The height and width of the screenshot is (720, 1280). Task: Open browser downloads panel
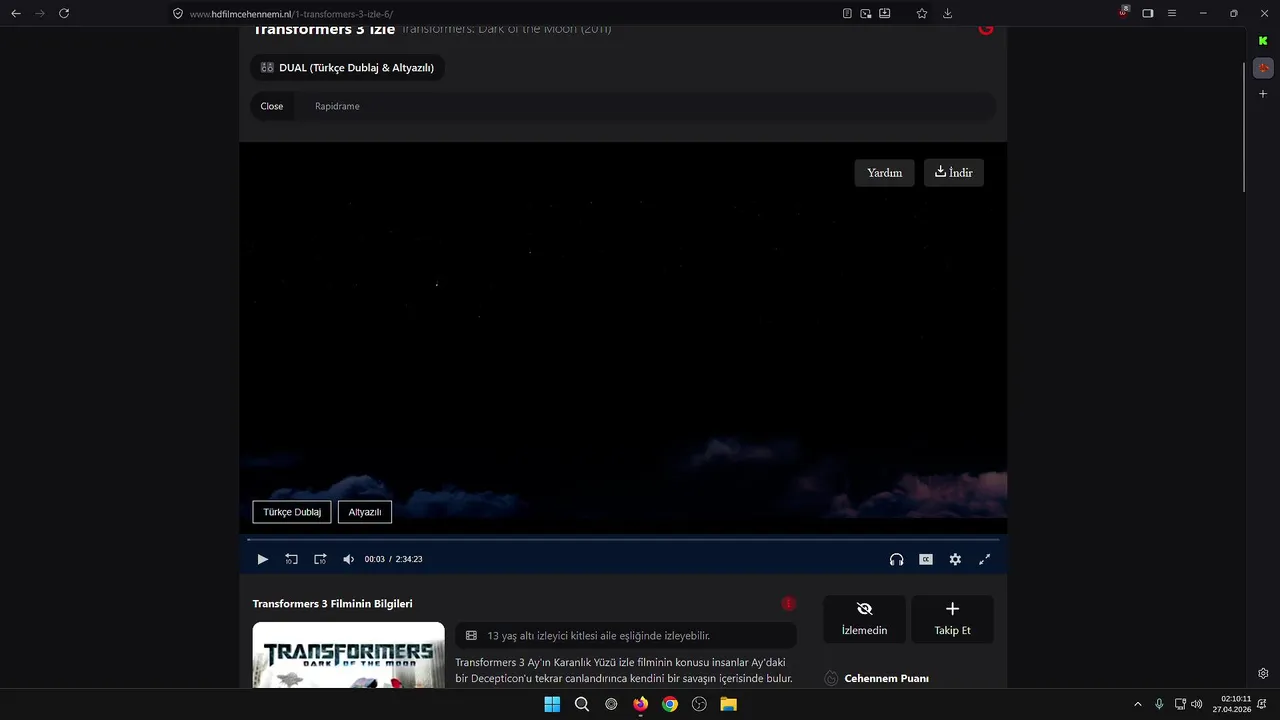point(947,13)
